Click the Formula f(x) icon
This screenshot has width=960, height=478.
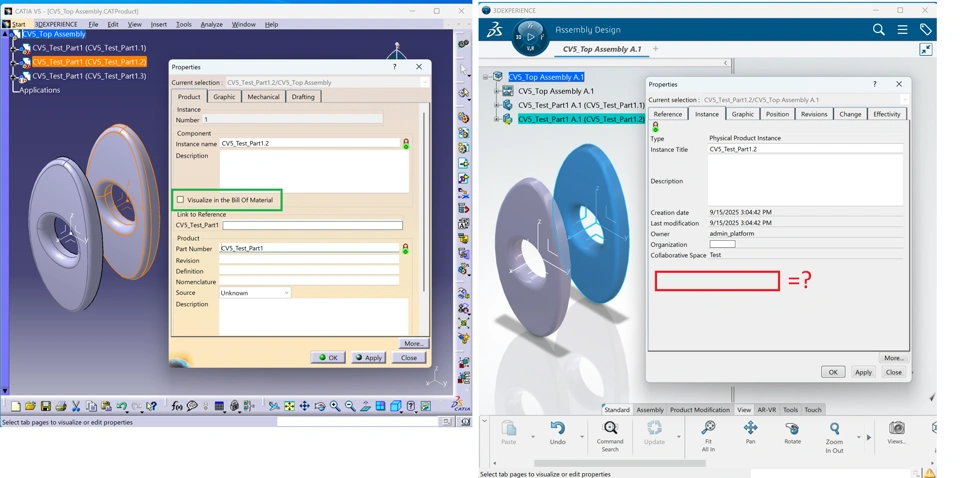point(177,406)
